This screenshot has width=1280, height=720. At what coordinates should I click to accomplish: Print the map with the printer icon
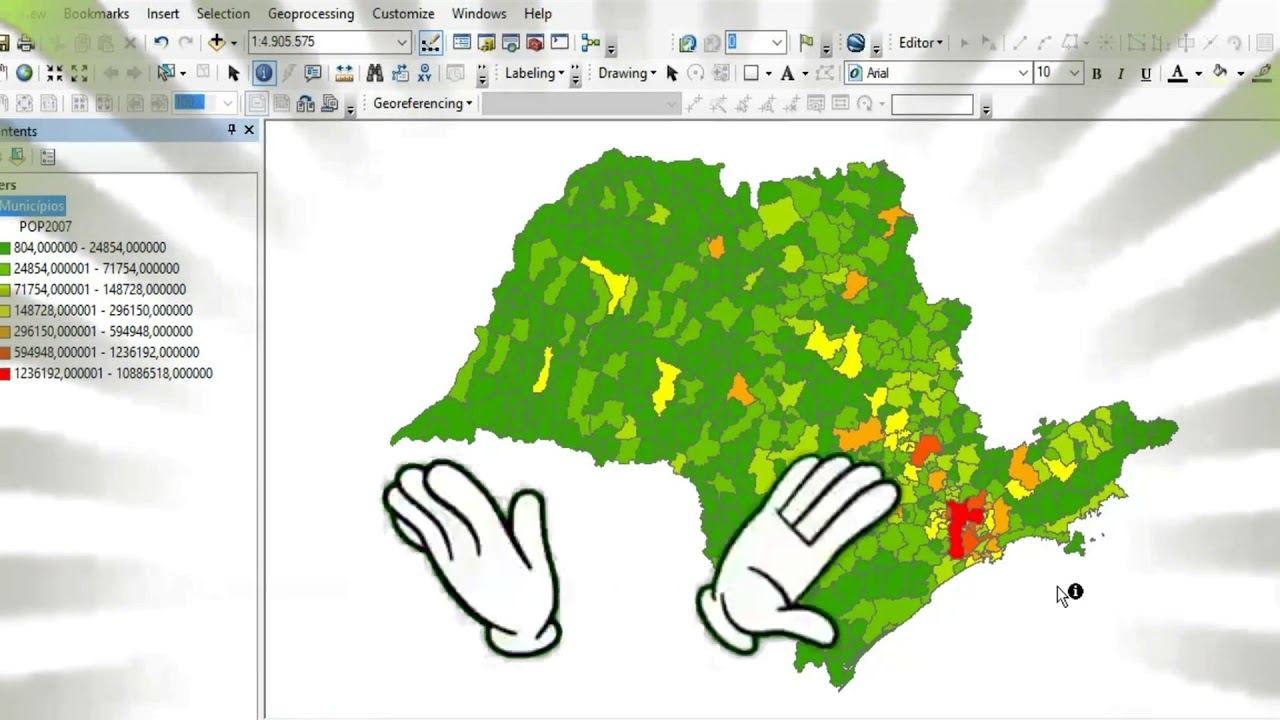point(26,43)
